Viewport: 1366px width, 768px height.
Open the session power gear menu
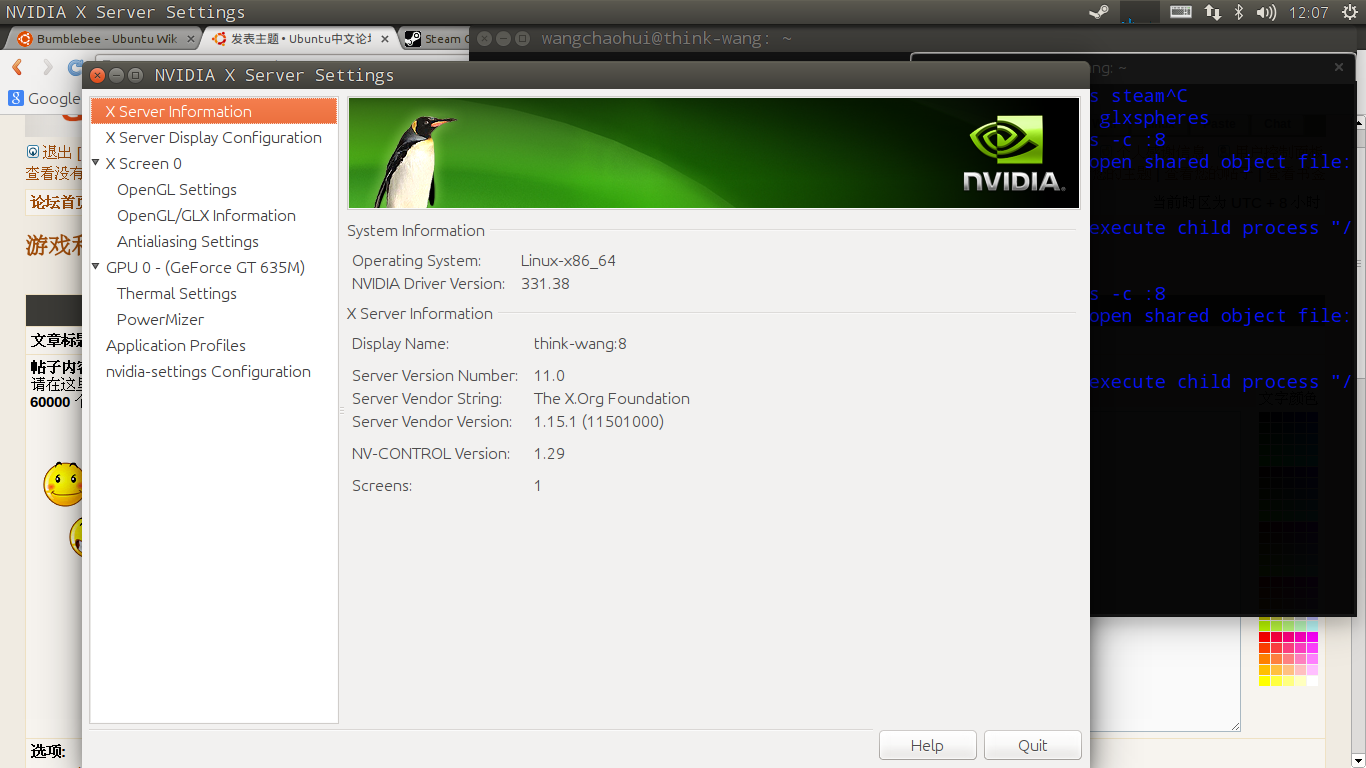(x=1349, y=12)
